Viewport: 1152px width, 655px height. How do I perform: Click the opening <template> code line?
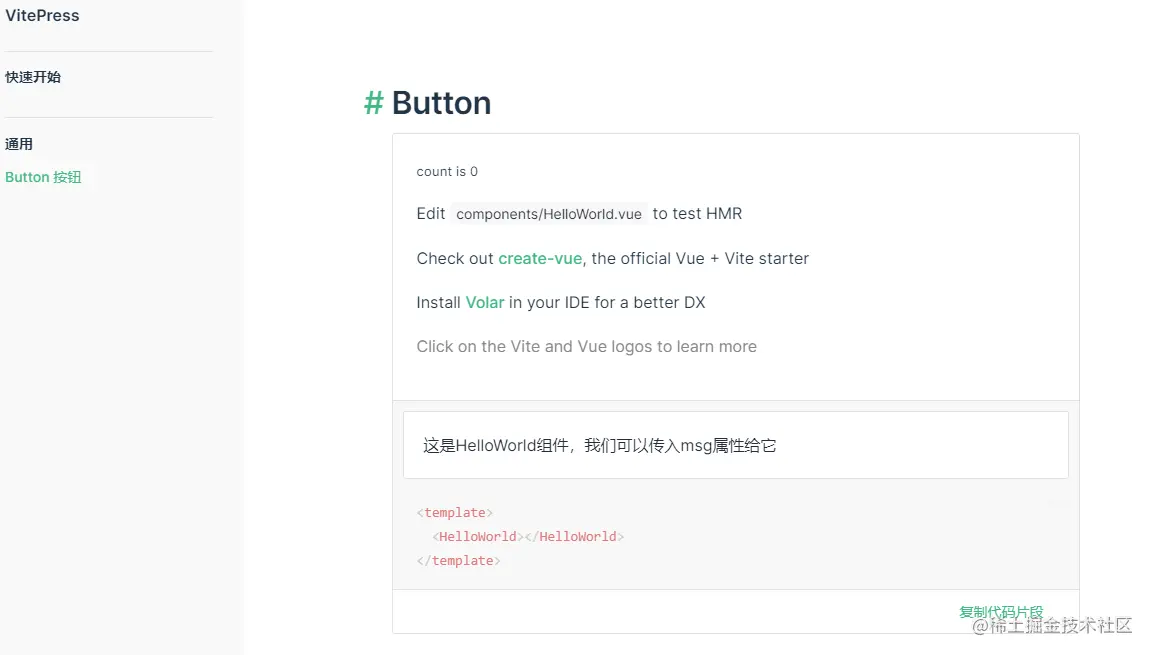pos(455,513)
